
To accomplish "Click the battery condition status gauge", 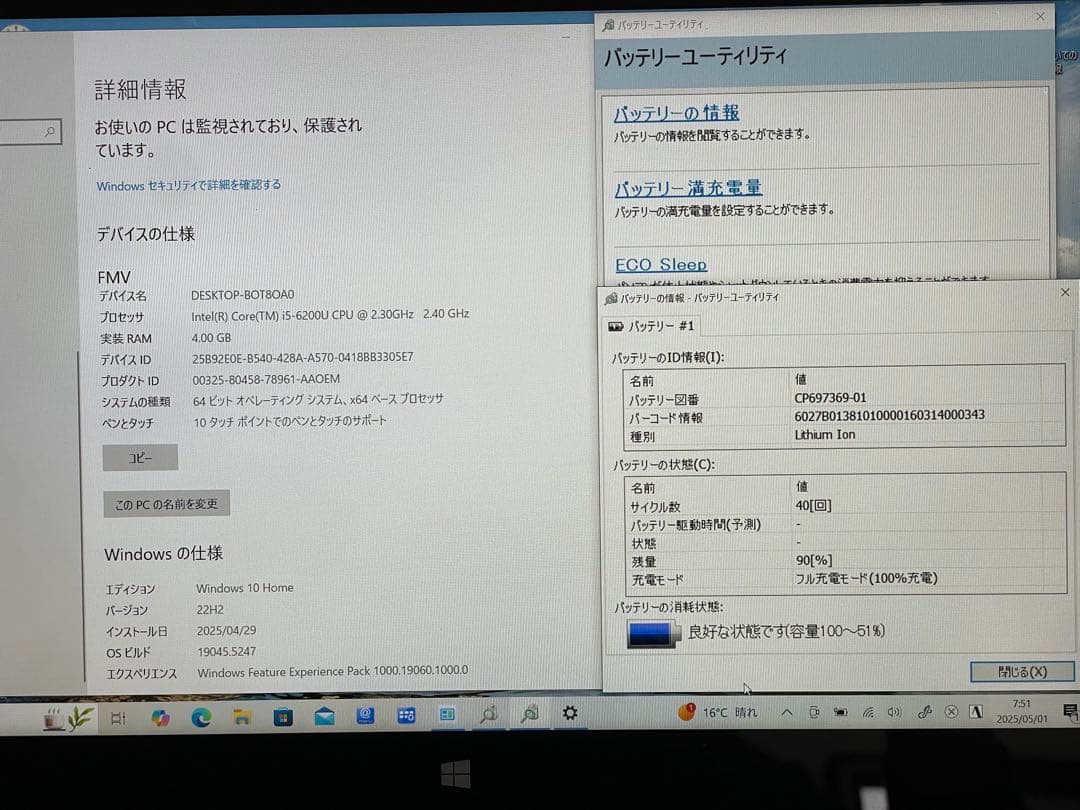I will point(653,633).
